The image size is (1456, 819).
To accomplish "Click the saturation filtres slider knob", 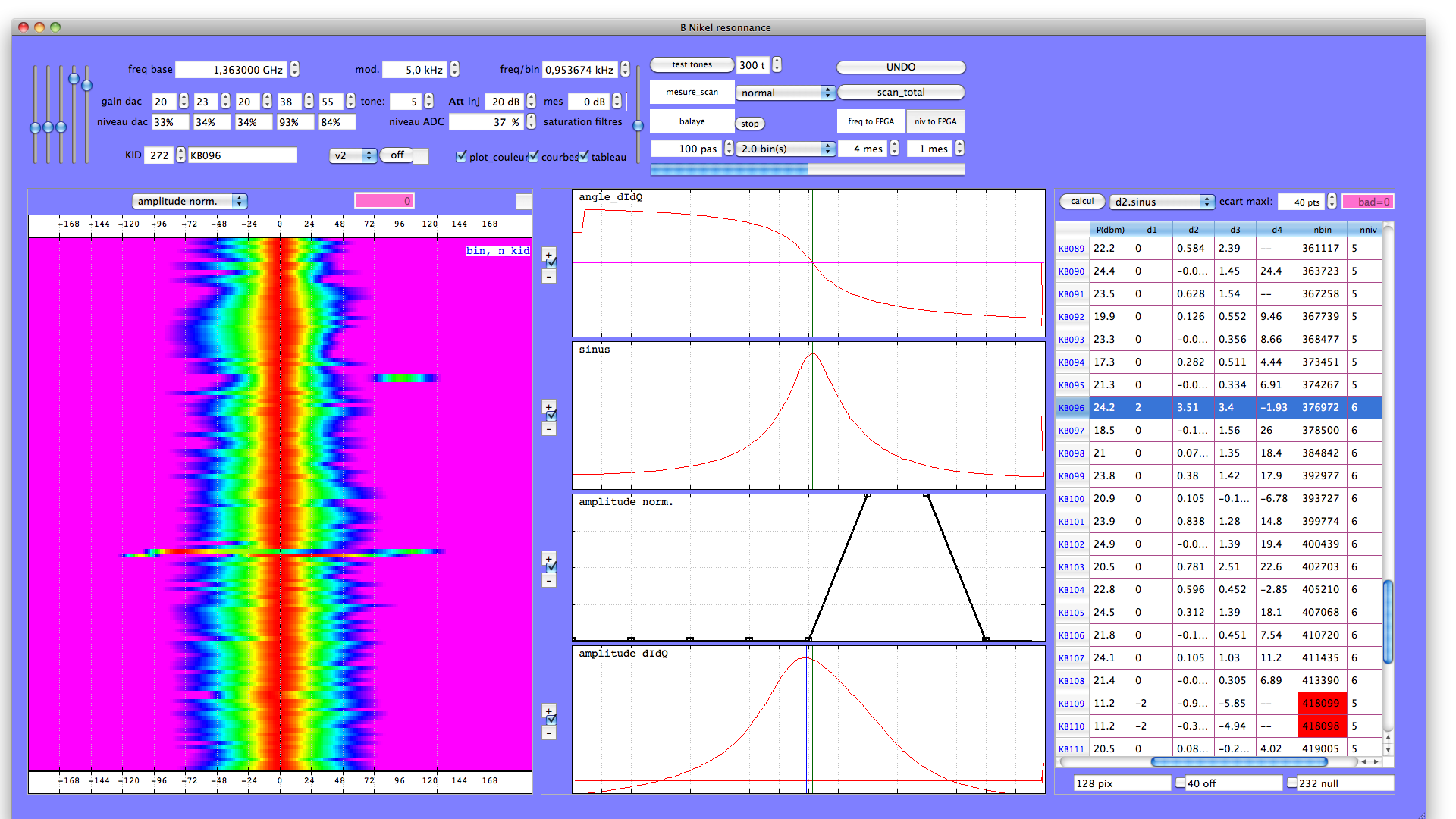I will tap(638, 125).
